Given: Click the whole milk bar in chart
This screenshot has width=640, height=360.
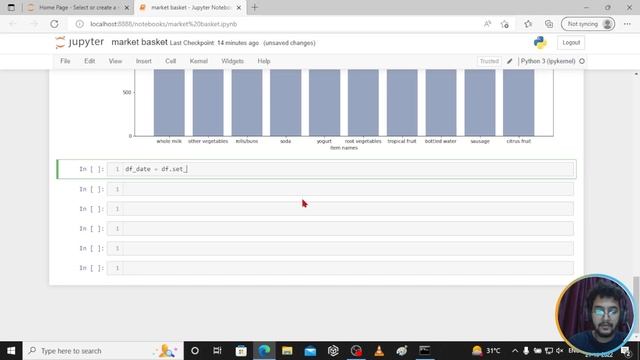Looking at the screenshot, I should [169, 102].
